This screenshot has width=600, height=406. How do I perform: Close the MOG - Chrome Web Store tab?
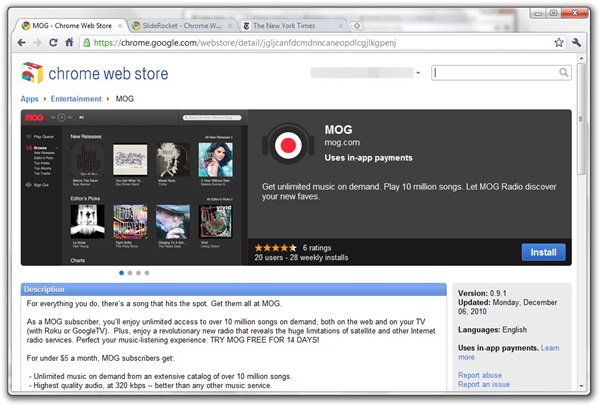(x=120, y=26)
